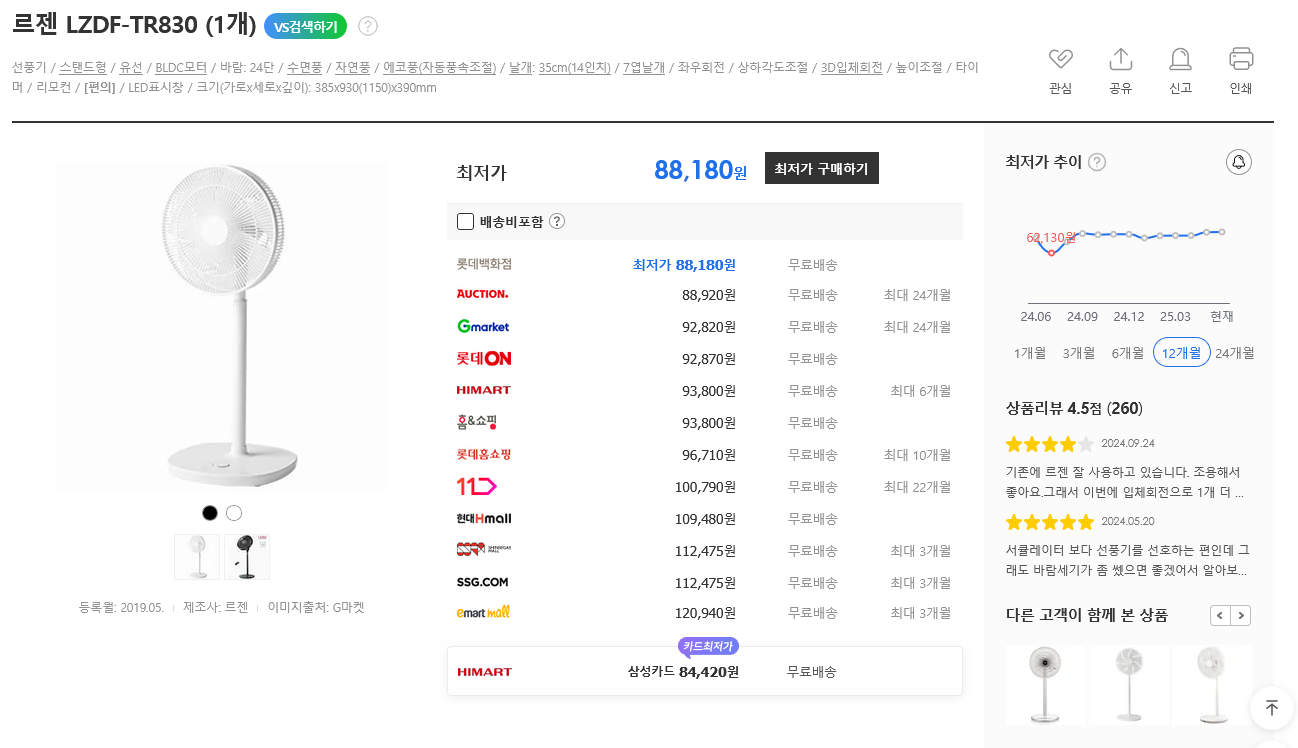This screenshot has width=1298, height=748.
Task: Click the VS검색하기 badge button
Action: (x=305, y=26)
